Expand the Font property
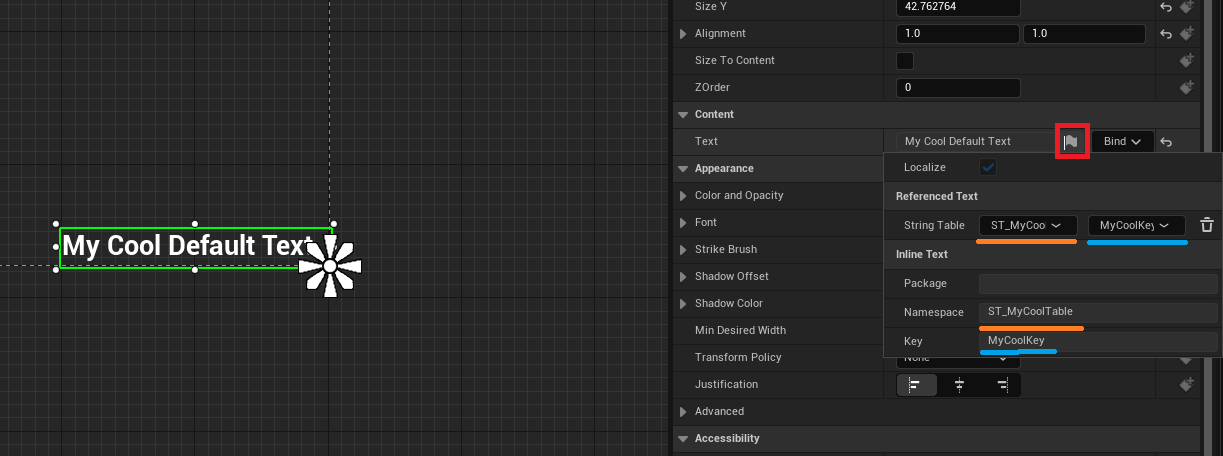 [684, 223]
